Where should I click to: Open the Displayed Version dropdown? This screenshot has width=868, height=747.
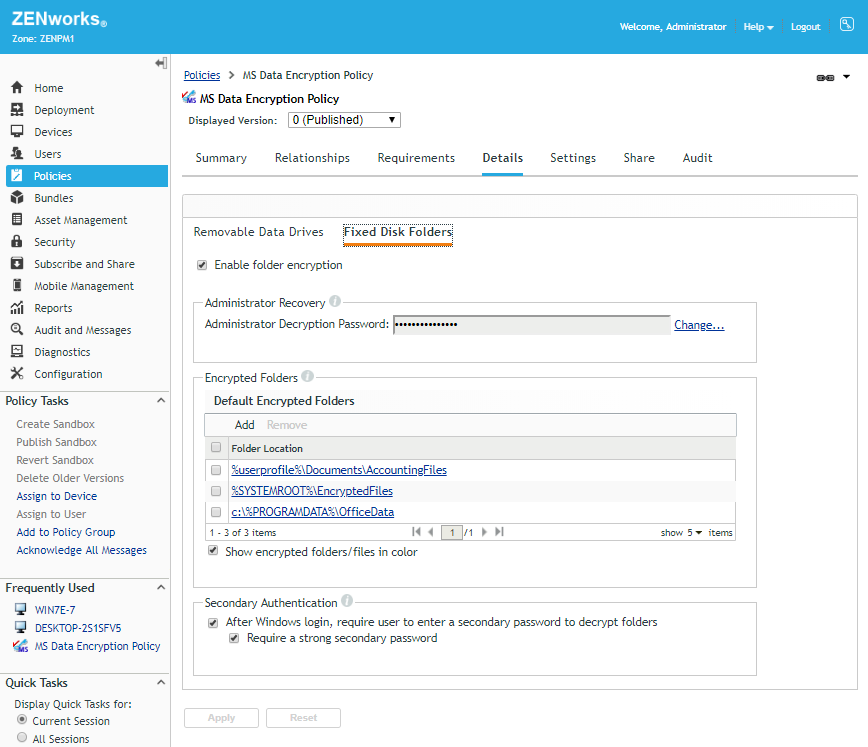coord(344,120)
